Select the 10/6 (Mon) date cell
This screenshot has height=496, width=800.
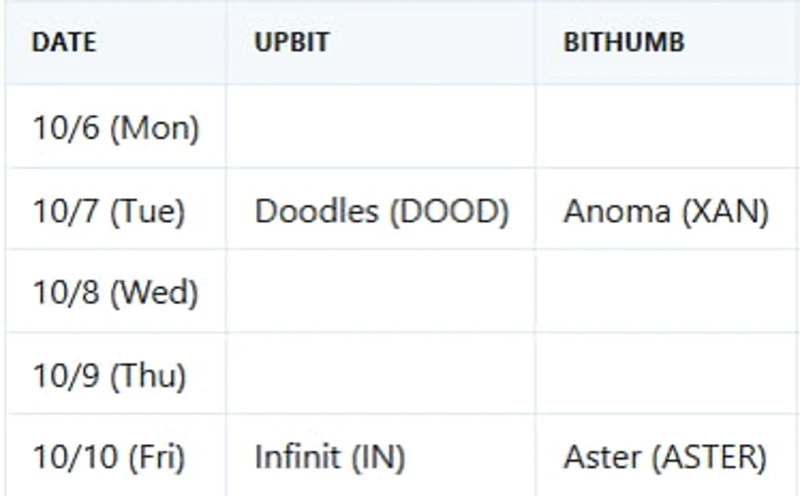pos(116,128)
